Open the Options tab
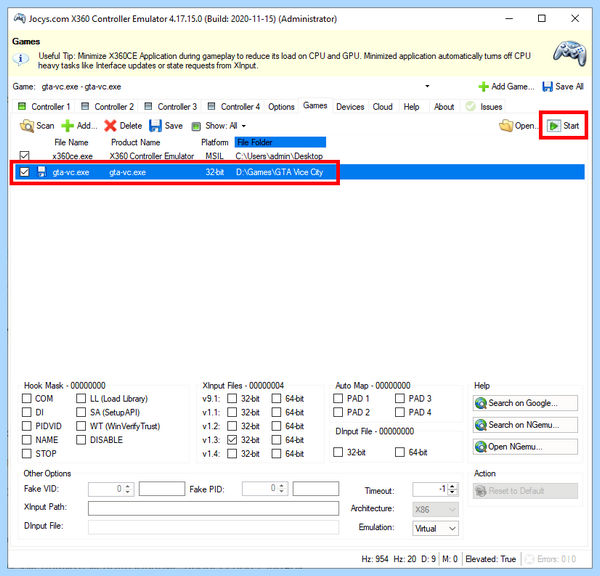This screenshot has height=576, width=600. 281,106
